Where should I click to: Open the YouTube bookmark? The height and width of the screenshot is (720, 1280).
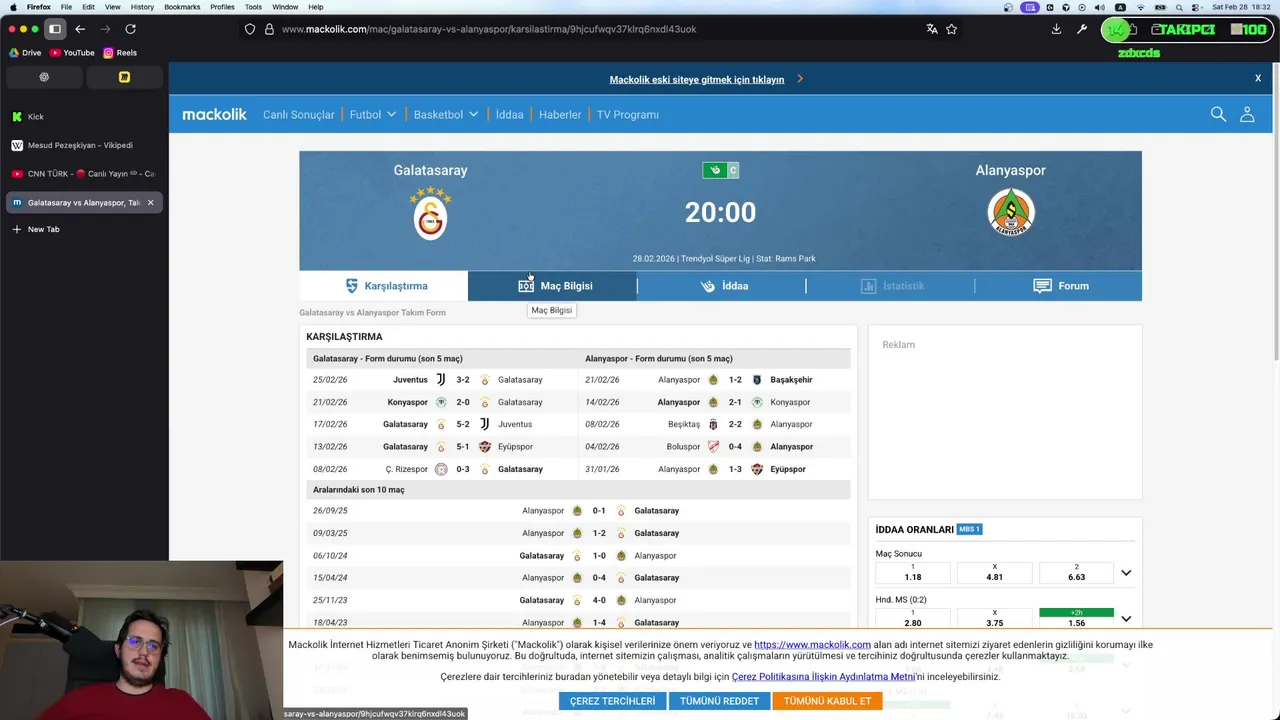click(72, 53)
